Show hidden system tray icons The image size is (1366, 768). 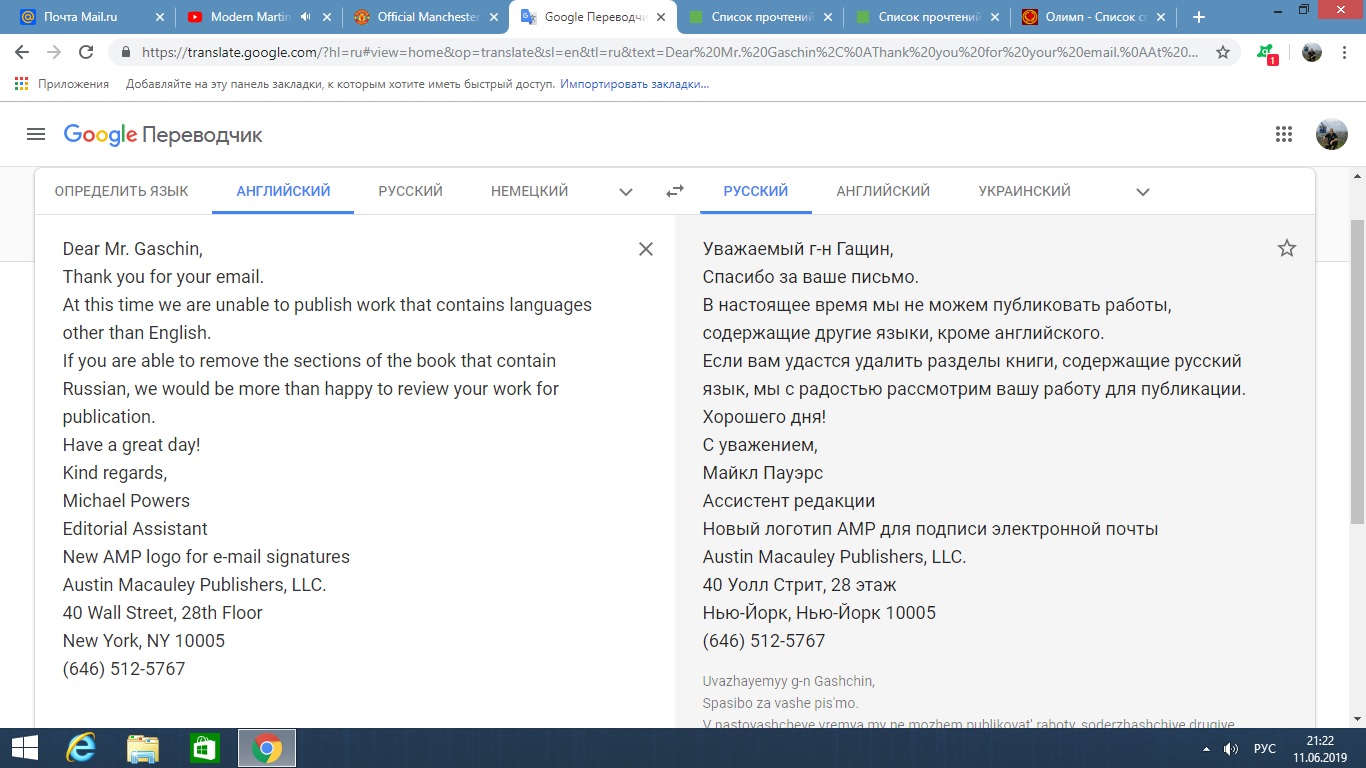click(1205, 749)
